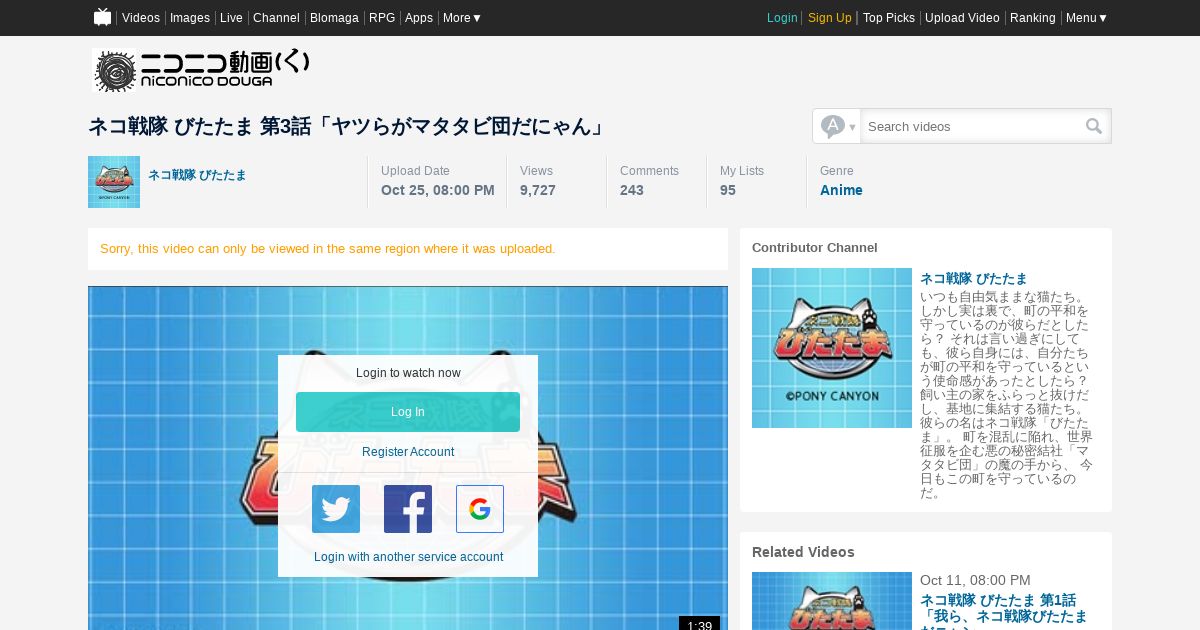Log in with Google icon
This screenshot has height=630, width=1200.
(480, 509)
